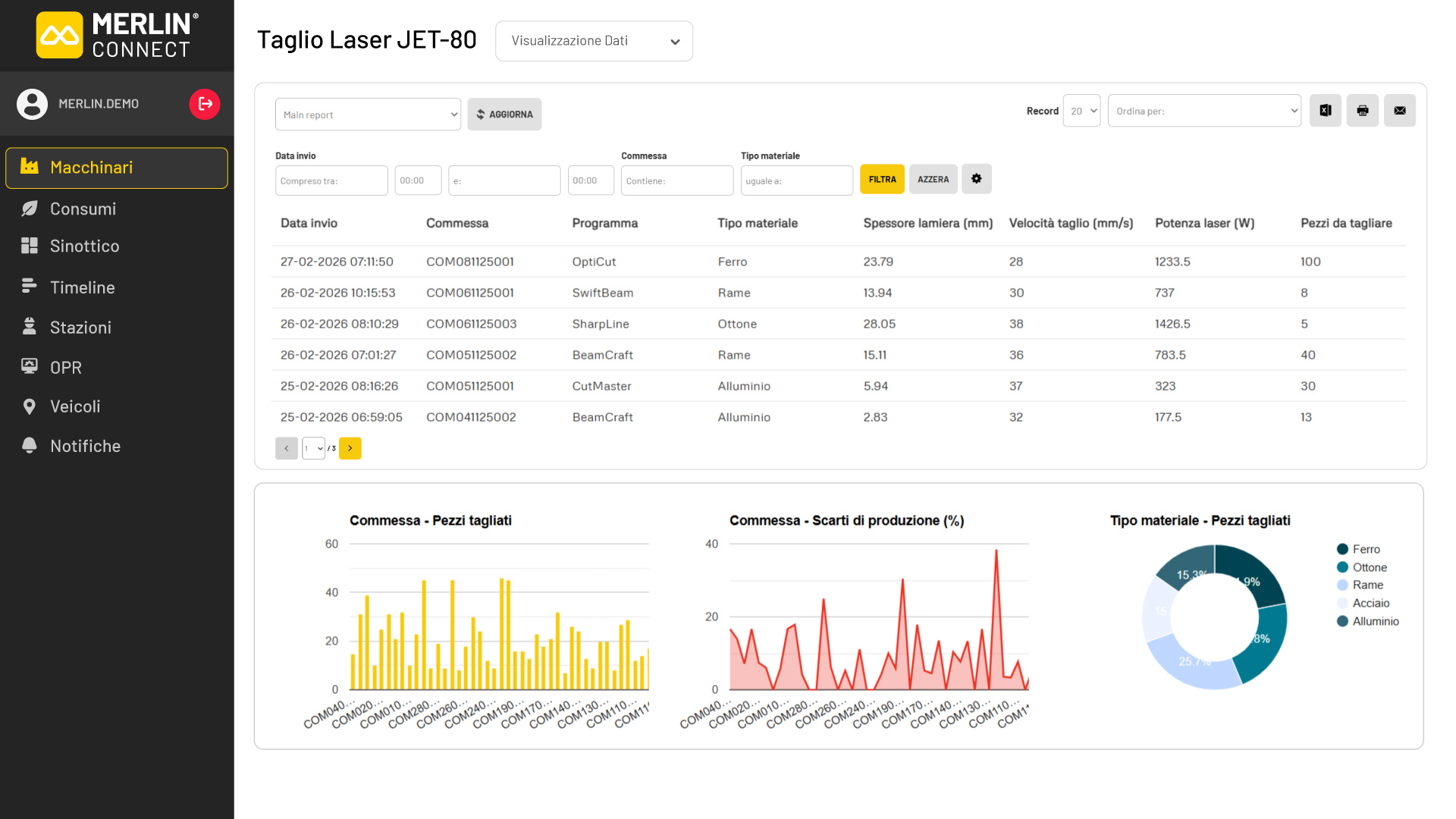Send report via email icon
Image resolution: width=1456 pixels, height=819 pixels.
click(1399, 111)
